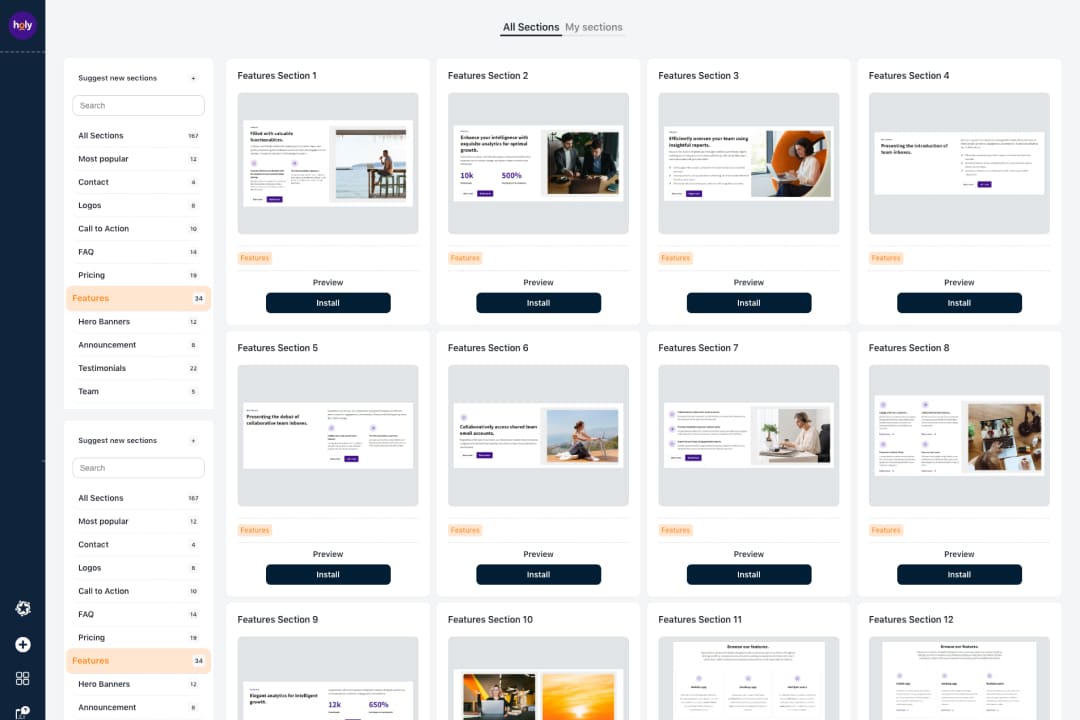Select 'Logos' in the lower category list
This screenshot has width=1080, height=720.
coord(138,568)
